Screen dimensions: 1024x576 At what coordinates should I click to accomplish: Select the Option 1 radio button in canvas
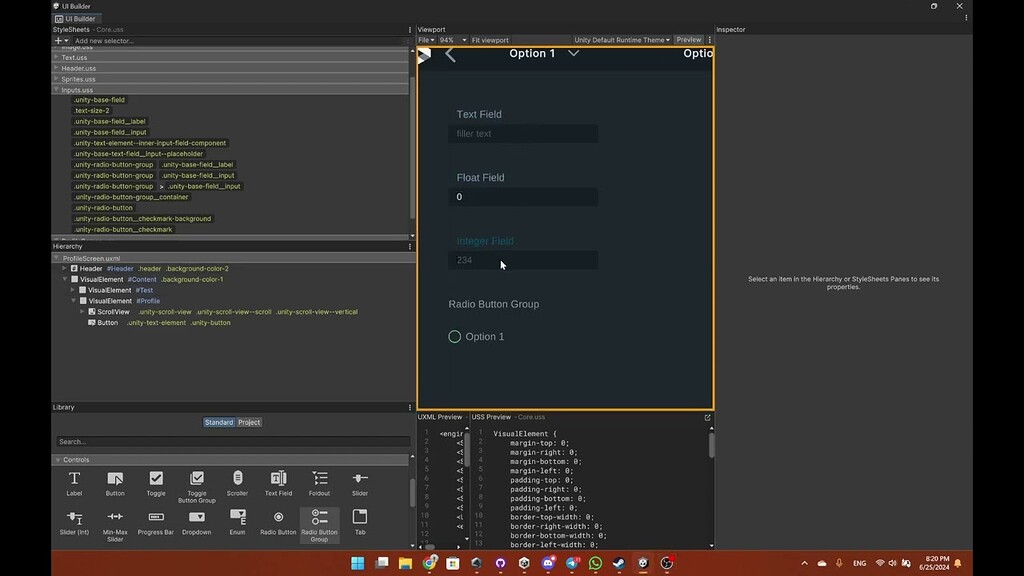(455, 337)
